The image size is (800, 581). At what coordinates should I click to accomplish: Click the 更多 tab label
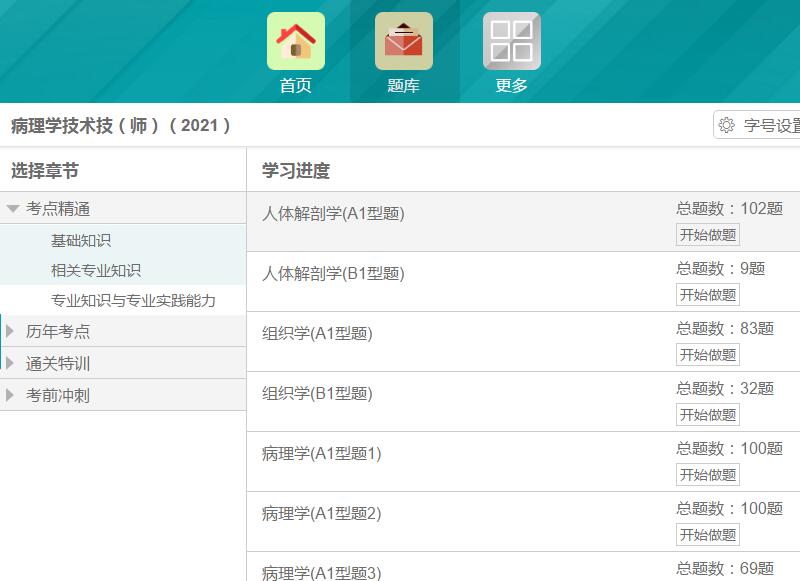(511, 85)
